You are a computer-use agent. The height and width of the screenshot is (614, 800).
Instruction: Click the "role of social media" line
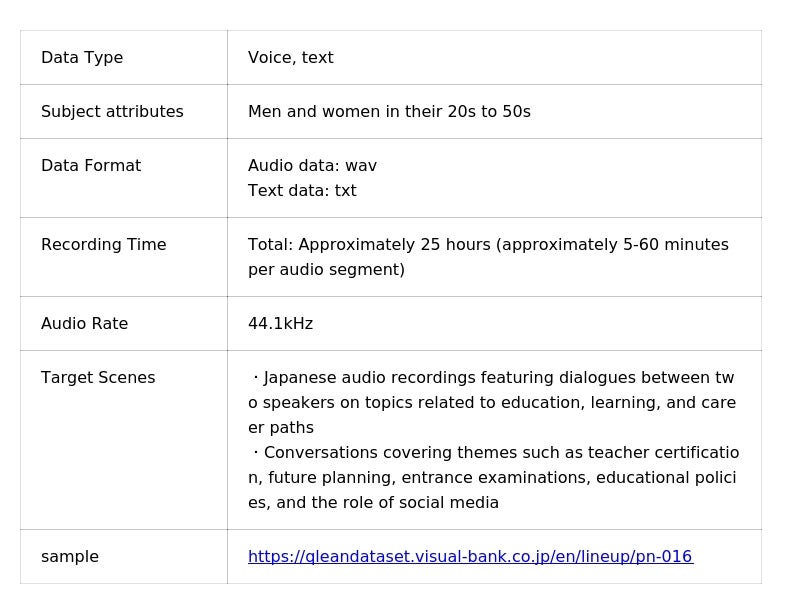pyautogui.click(x=373, y=503)
